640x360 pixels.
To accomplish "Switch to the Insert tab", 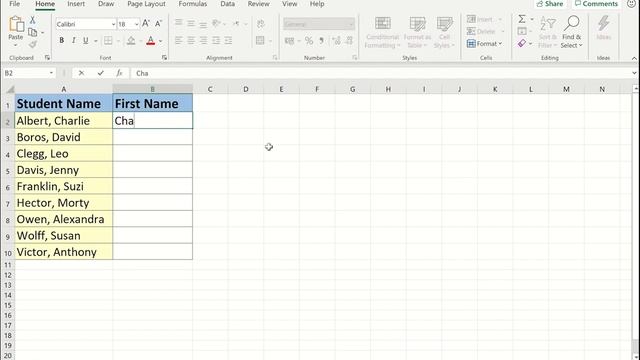I will pos(76,4).
